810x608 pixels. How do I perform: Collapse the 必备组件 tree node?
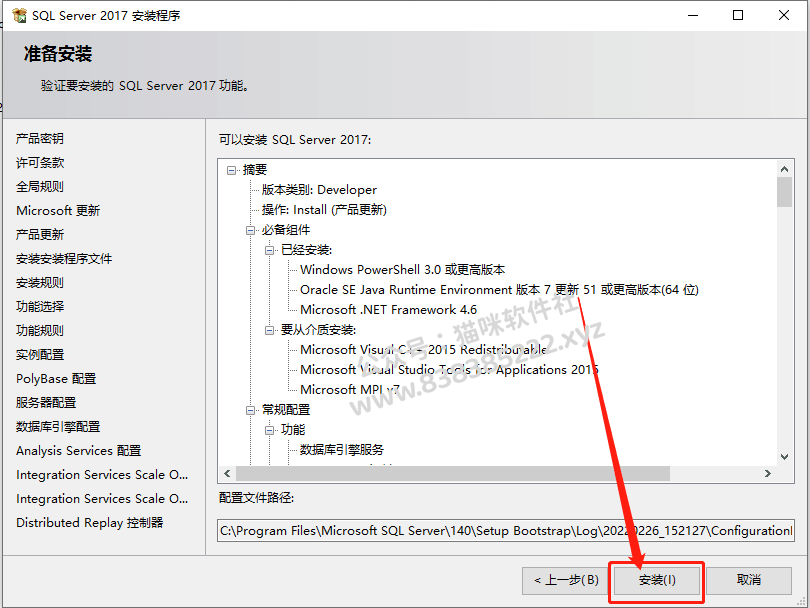(x=251, y=230)
